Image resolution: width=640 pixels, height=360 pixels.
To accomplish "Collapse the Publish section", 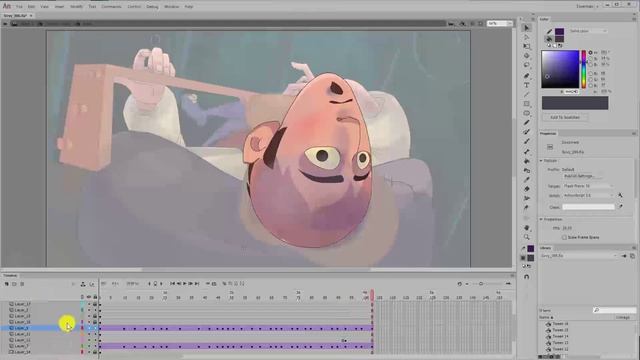I will coord(542,161).
